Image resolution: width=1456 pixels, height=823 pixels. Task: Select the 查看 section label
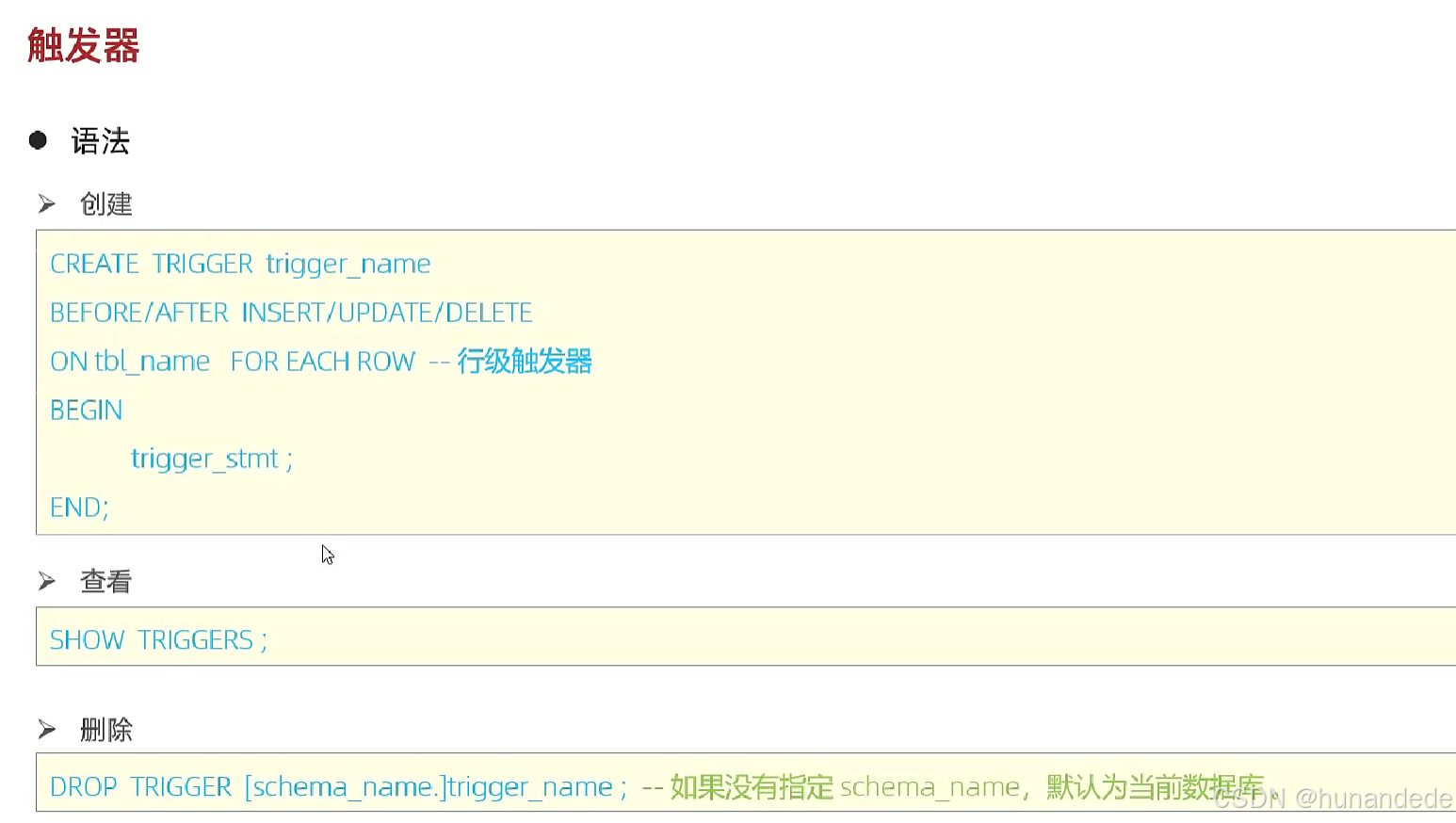coord(106,581)
